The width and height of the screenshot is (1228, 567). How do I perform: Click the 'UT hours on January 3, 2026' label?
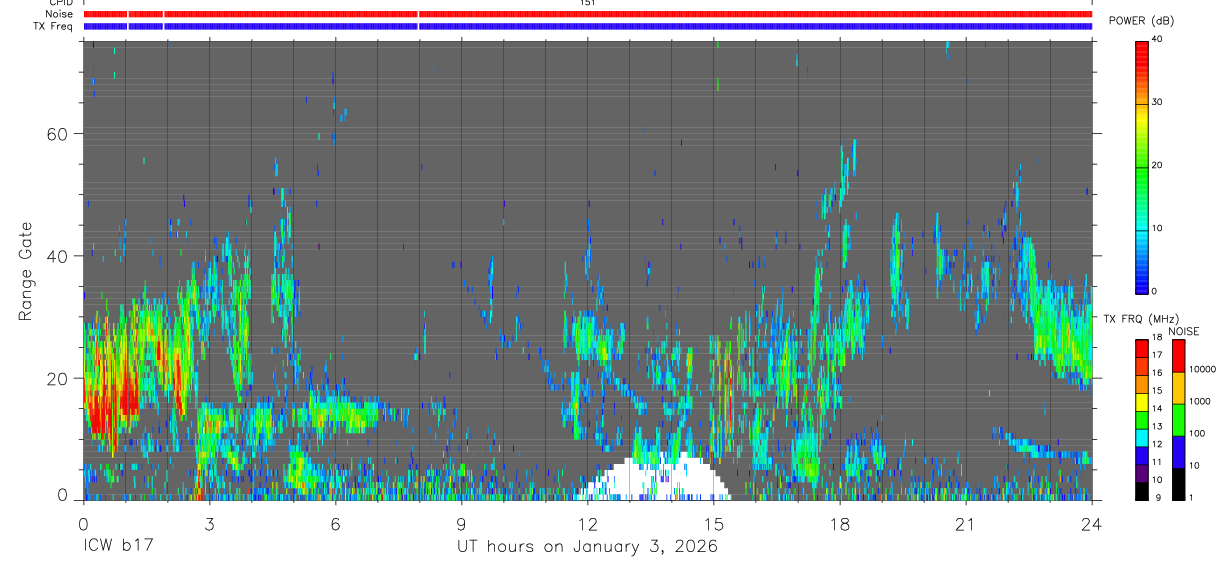coord(587,547)
